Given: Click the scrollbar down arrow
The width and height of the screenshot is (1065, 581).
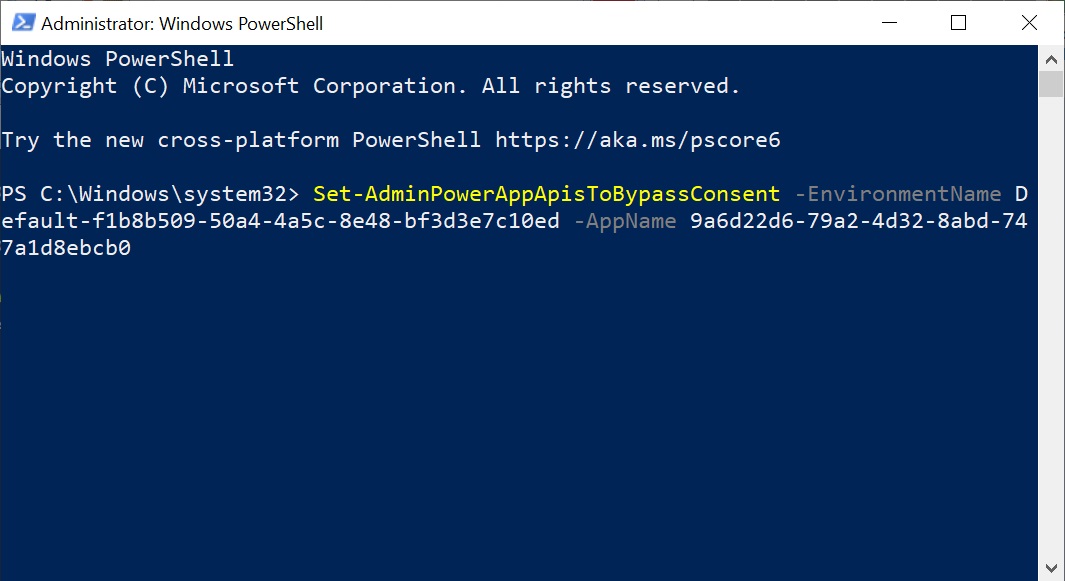Looking at the screenshot, I should click(x=1052, y=566).
